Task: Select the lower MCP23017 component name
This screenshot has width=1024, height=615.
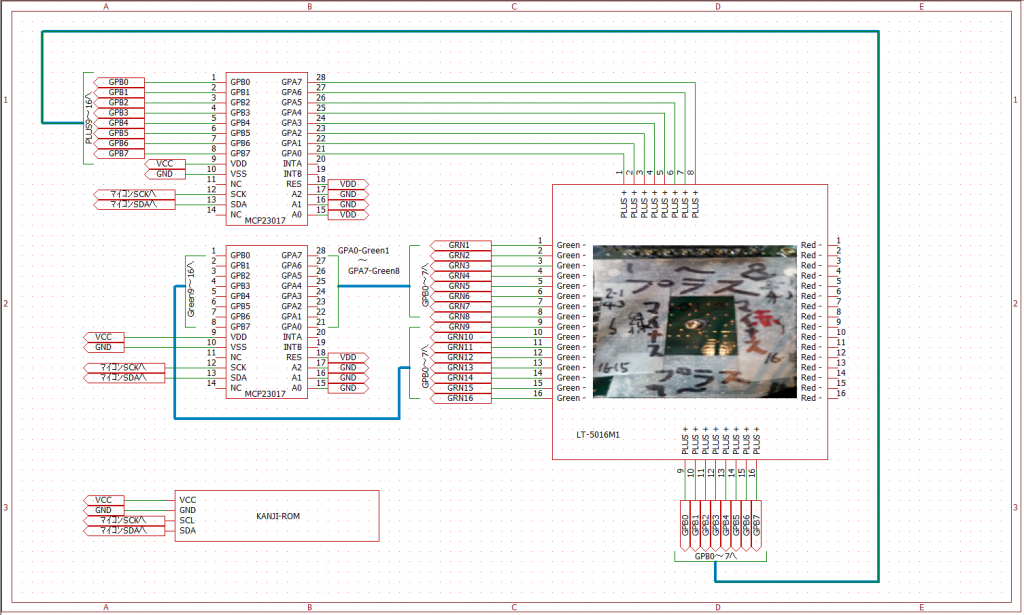Action: [x=265, y=394]
